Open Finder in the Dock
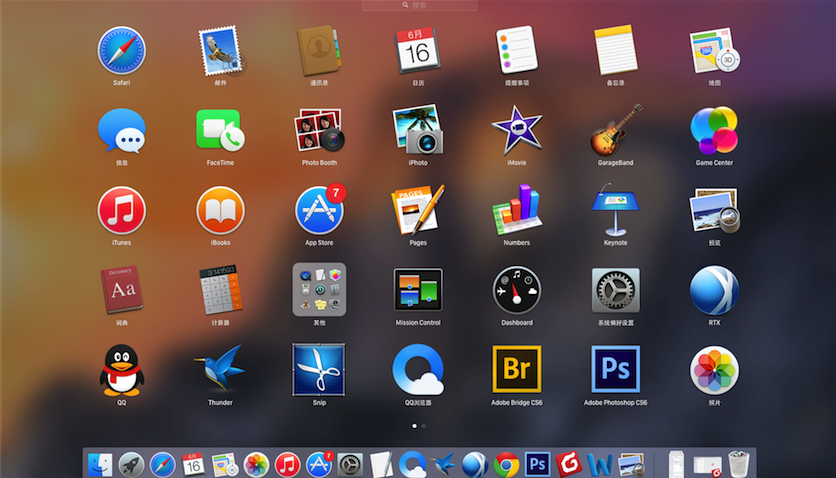Image resolution: width=836 pixels, height=478 pixels. [100, 464]
